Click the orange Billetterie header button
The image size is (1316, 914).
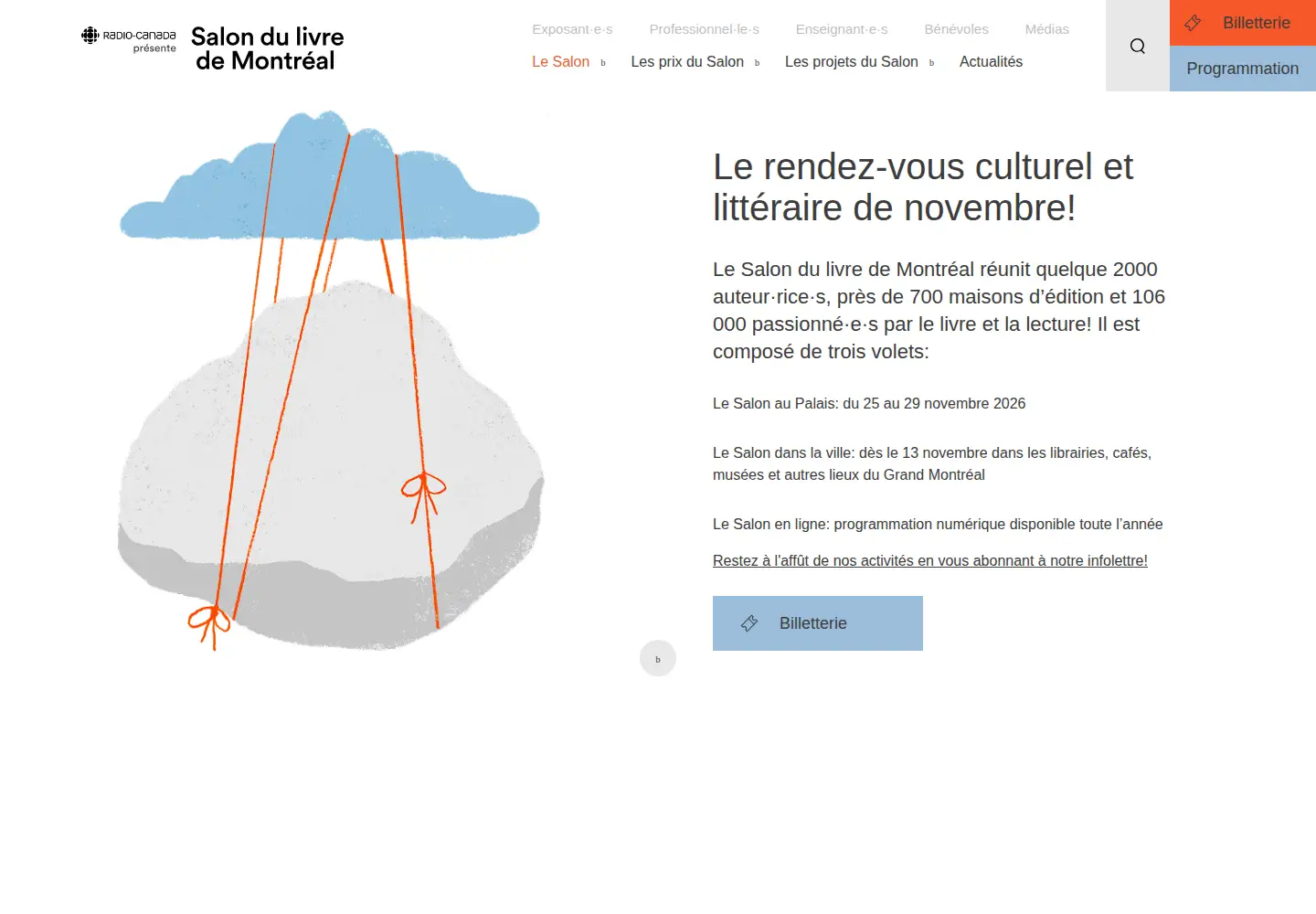coord(1243,23)
